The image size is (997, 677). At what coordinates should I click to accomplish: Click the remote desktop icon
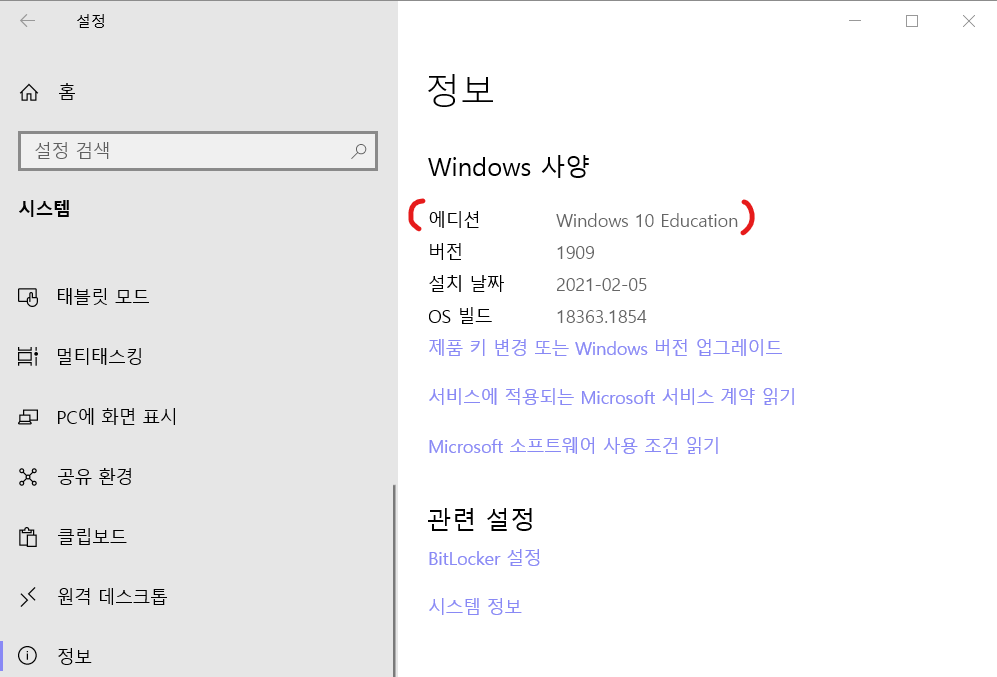[28, 597]
